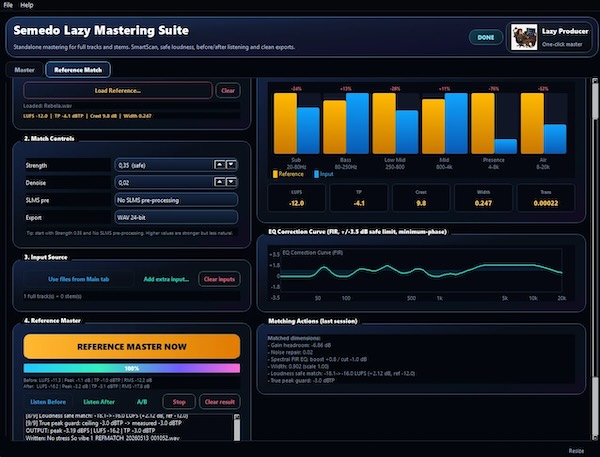Screen dimensions: 600x457
Task: Click the Width 0.247 metric box
Action: coord(483,198)
